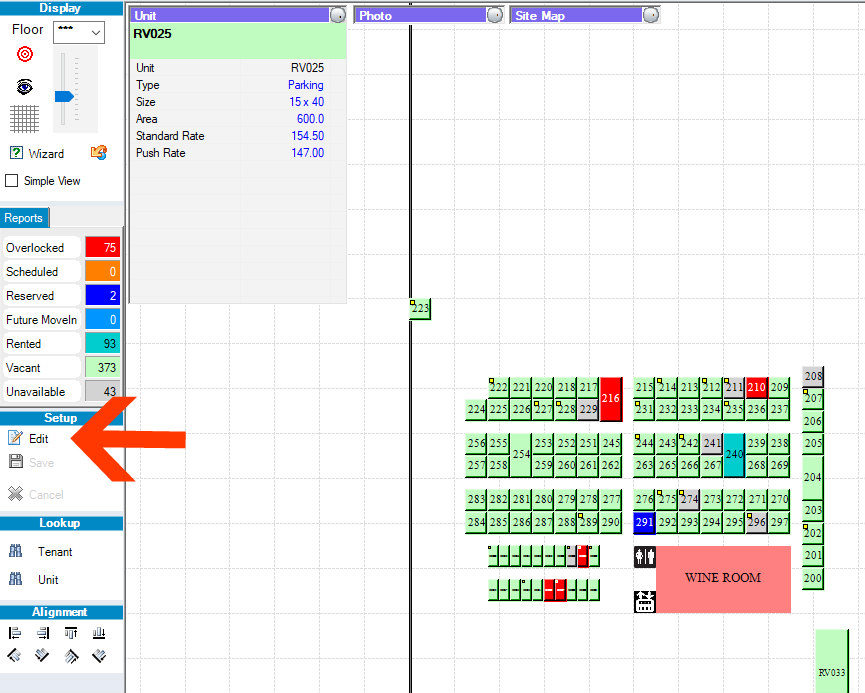This screenshot has height=693, width=865.
Task: Select the Rented report row
Action: click(x=61, y=344)
